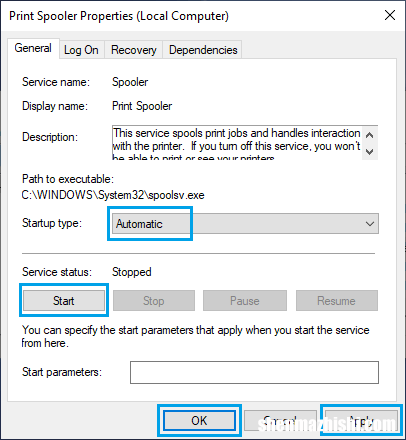This screenshot has width=406, height=440.
Task: Click the Startup type chevron arrow
Action: 370,224
